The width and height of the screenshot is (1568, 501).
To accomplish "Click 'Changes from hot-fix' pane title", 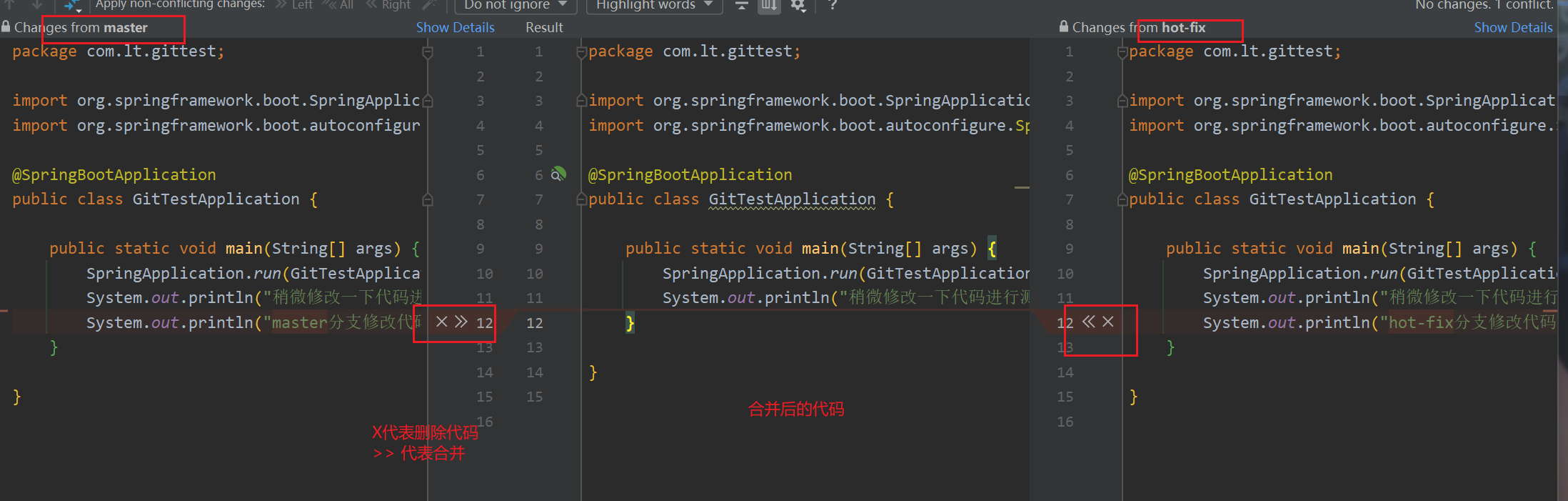I will point(1139,27).
